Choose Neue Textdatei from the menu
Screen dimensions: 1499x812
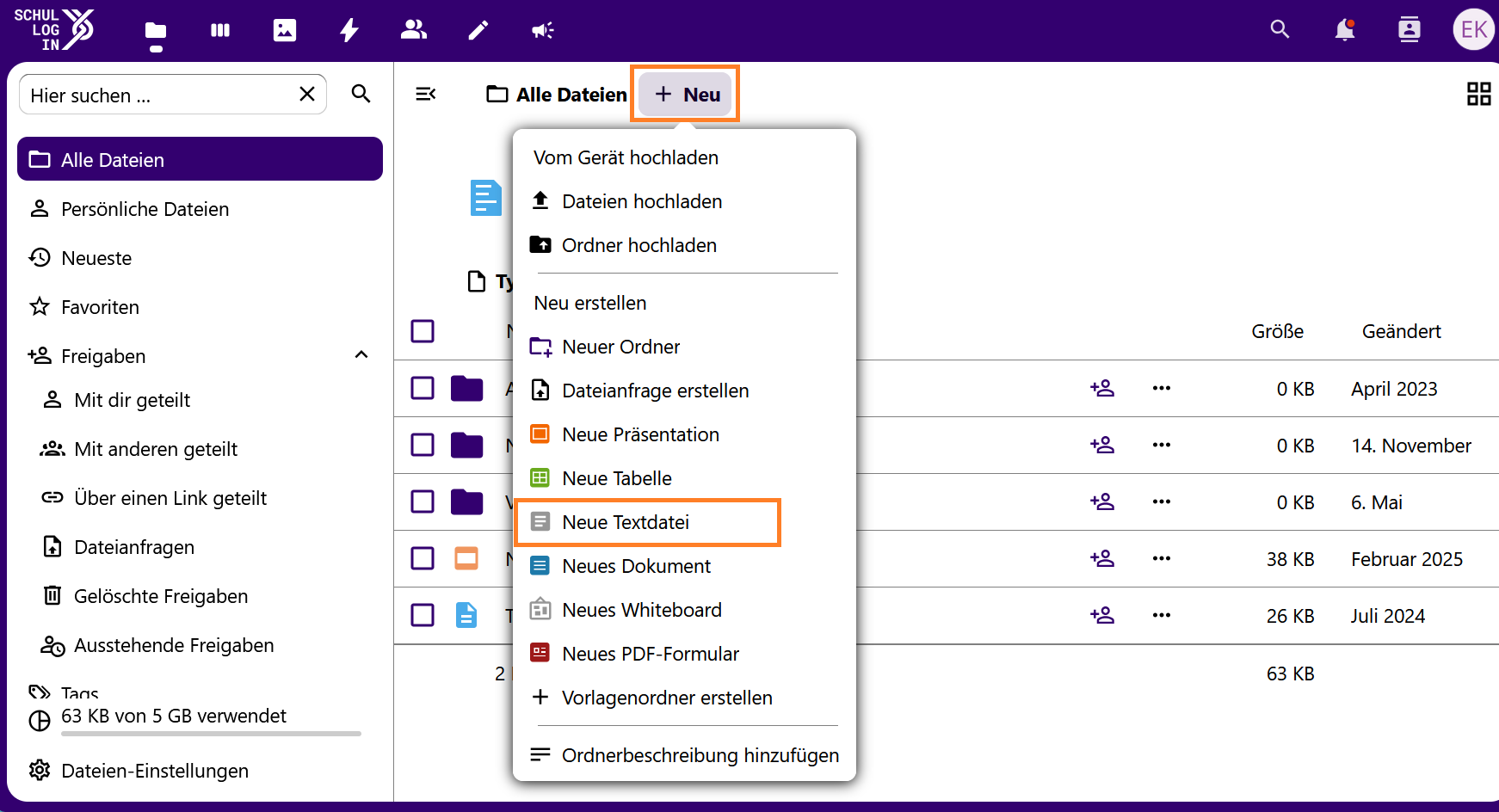tap(626, 522)
